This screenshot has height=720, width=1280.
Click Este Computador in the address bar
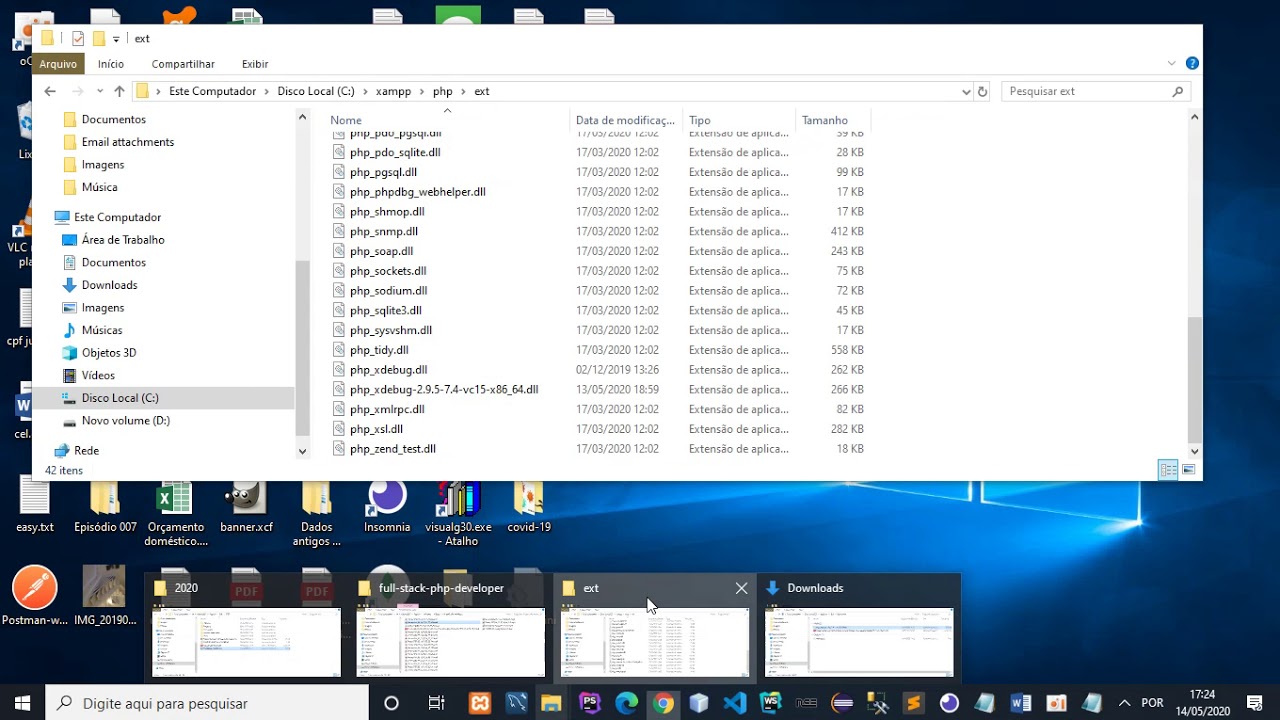(x=212, y=91)
